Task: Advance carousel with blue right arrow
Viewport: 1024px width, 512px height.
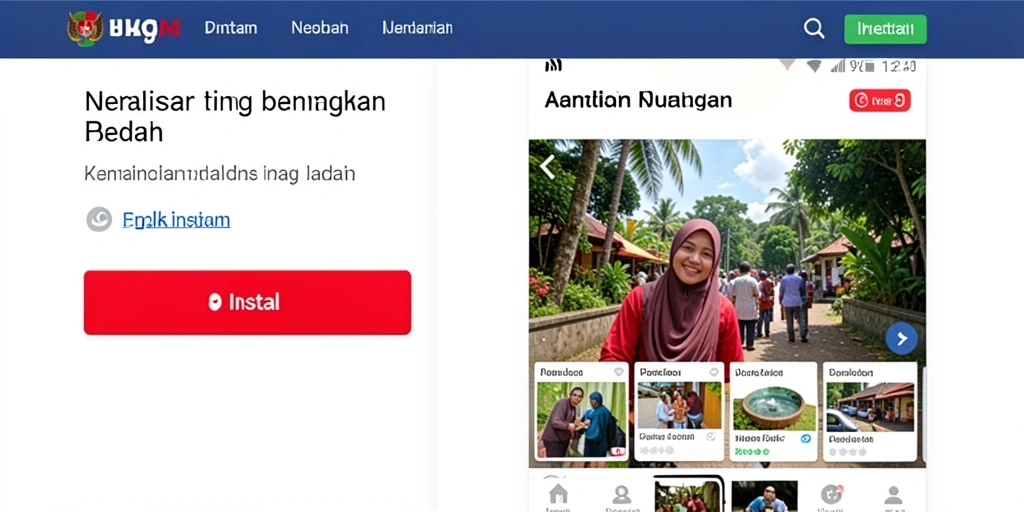Action: (x=901, y=338)
